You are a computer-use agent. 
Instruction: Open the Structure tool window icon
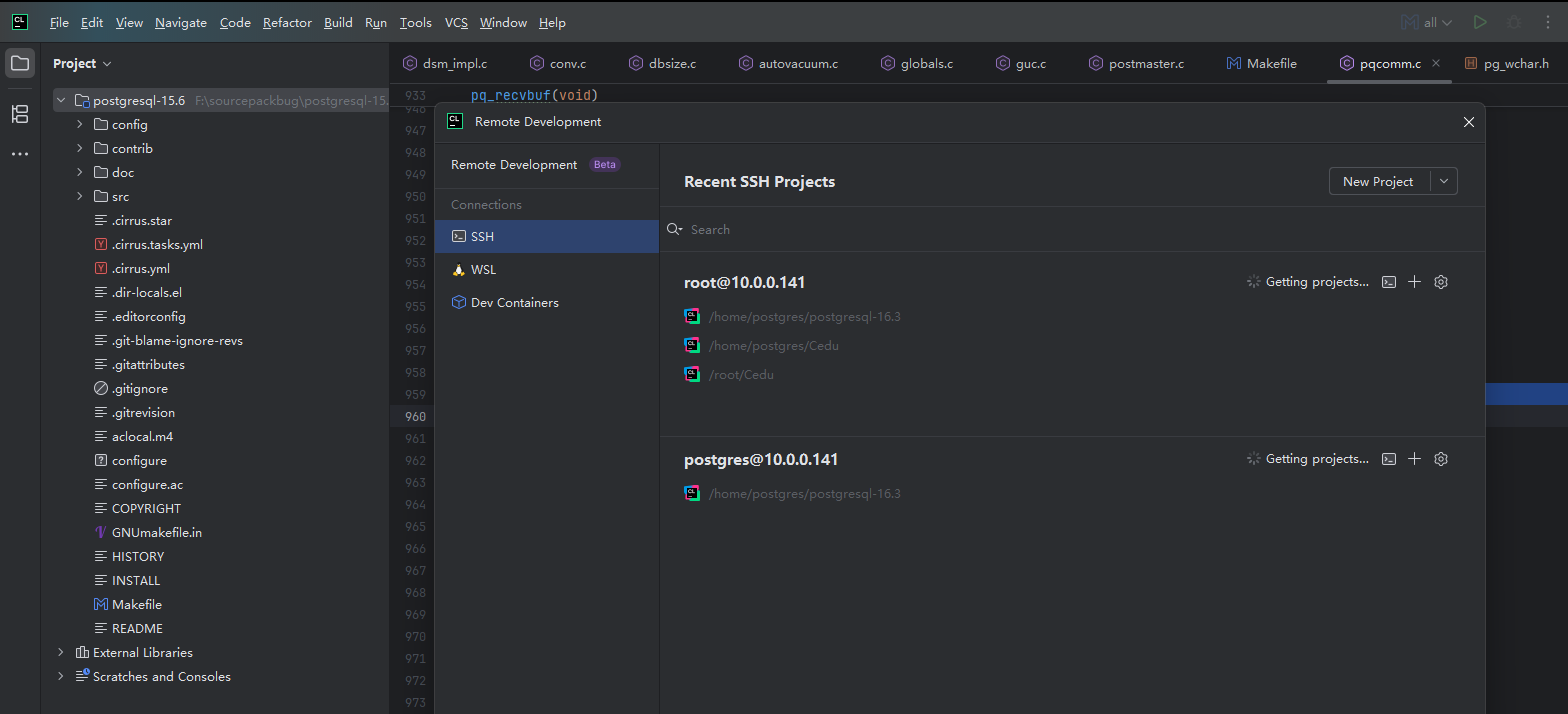coord(20,114)
